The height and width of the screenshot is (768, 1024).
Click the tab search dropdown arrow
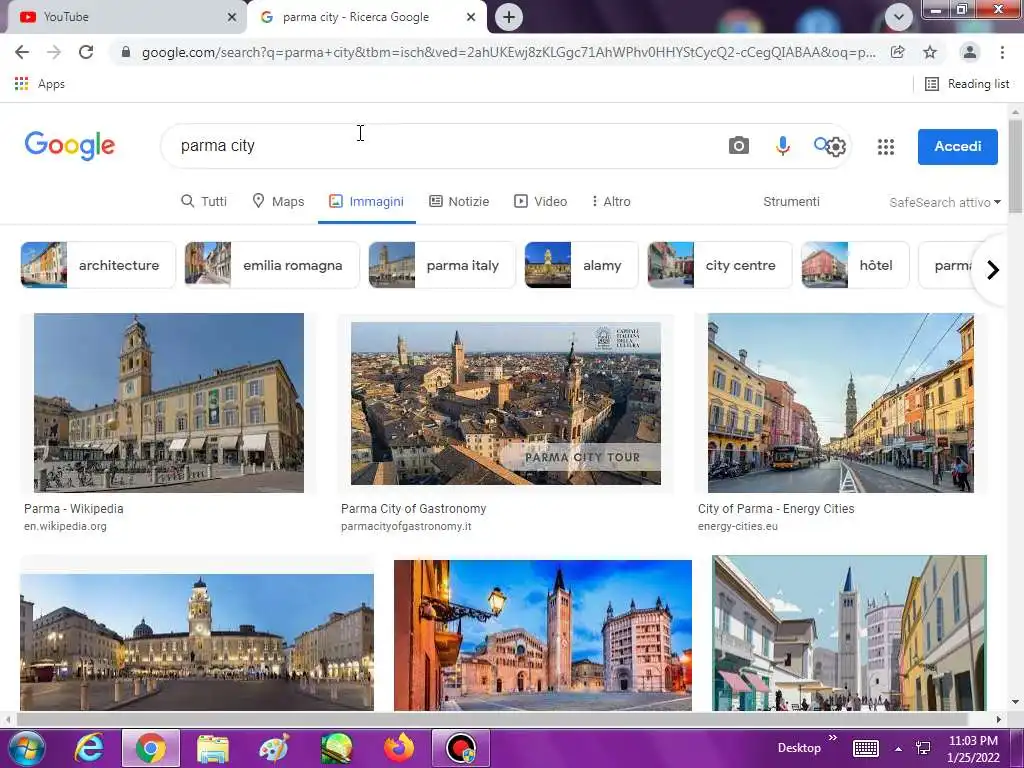899,17
